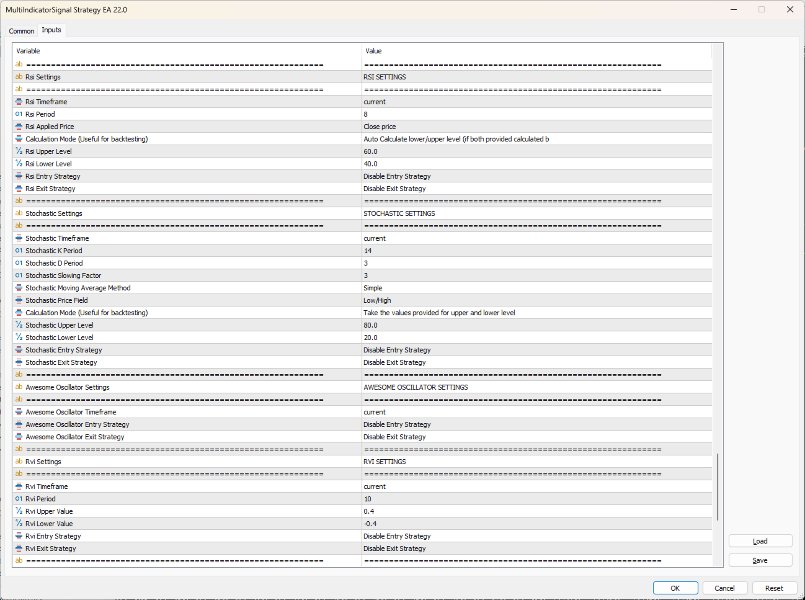This screenshot has height=600, width=805.
Task: Click the Stochastic Upper Level double icon
Action: (19, 325)
